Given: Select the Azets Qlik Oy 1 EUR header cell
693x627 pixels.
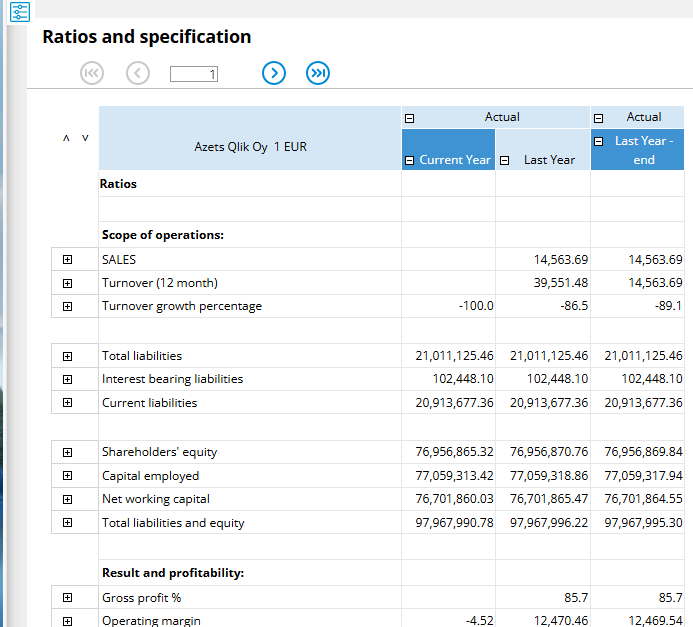Looking at the screenshot, I should [250, 147].
